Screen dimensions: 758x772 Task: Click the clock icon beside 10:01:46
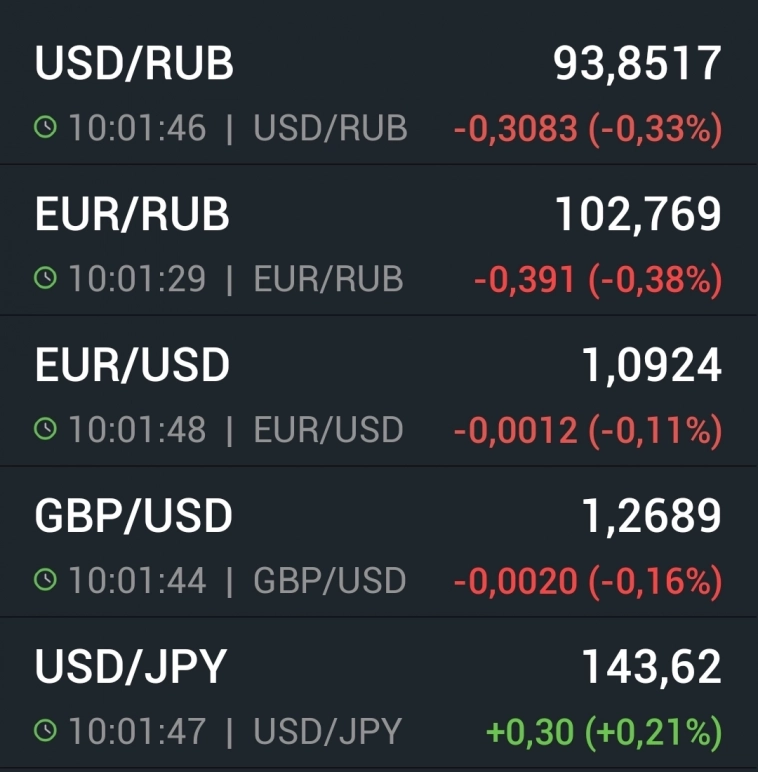click(46, 128)
